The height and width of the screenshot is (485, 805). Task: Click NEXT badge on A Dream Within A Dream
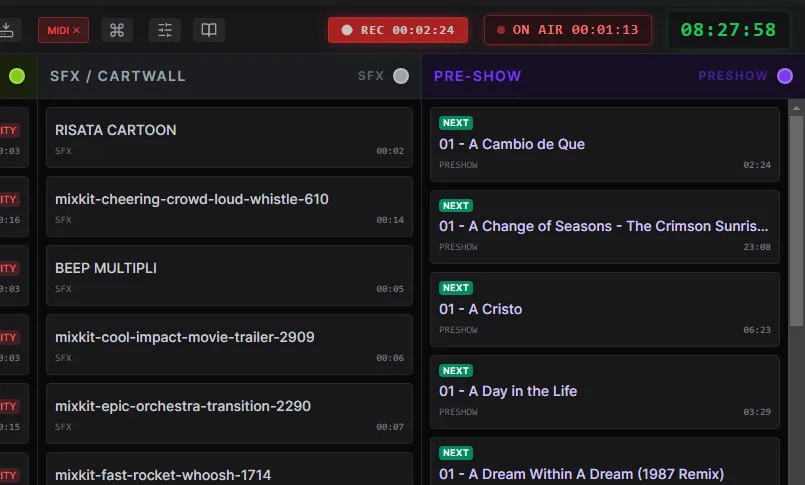[456, 453]
